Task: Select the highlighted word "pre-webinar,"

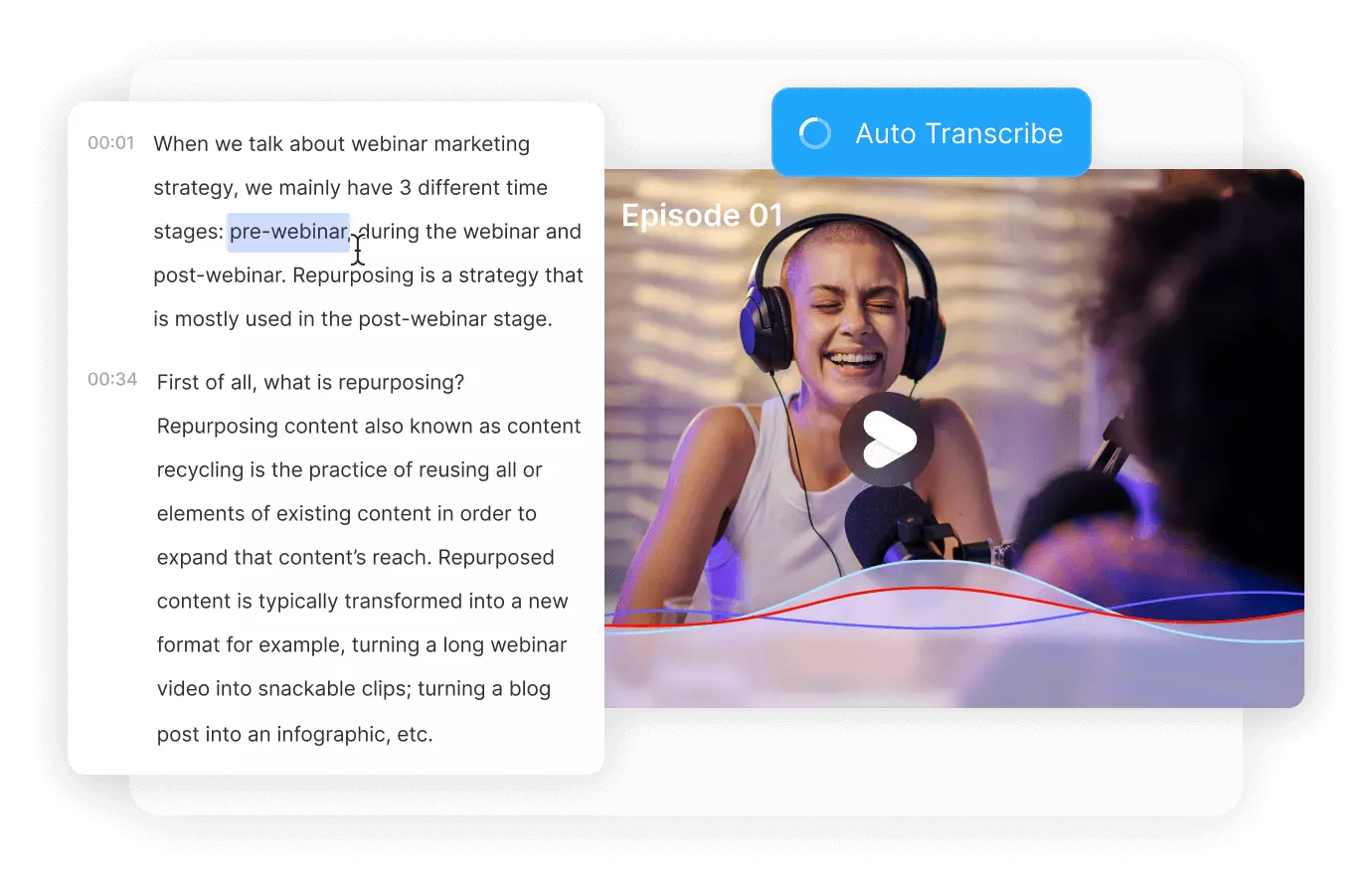Action: (288, 232)
